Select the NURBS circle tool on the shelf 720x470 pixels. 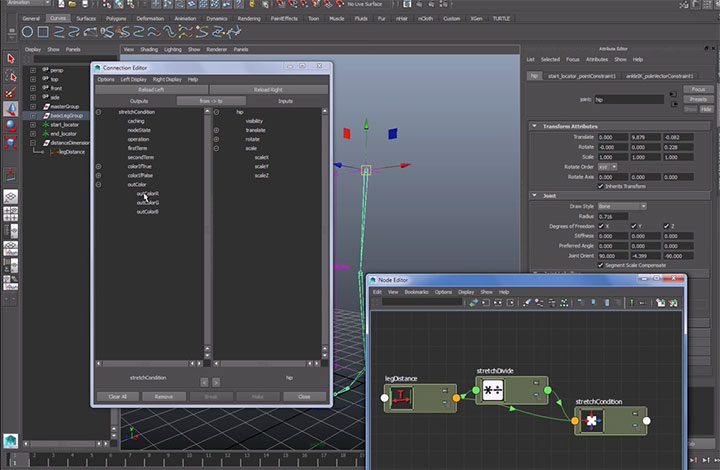28,32
